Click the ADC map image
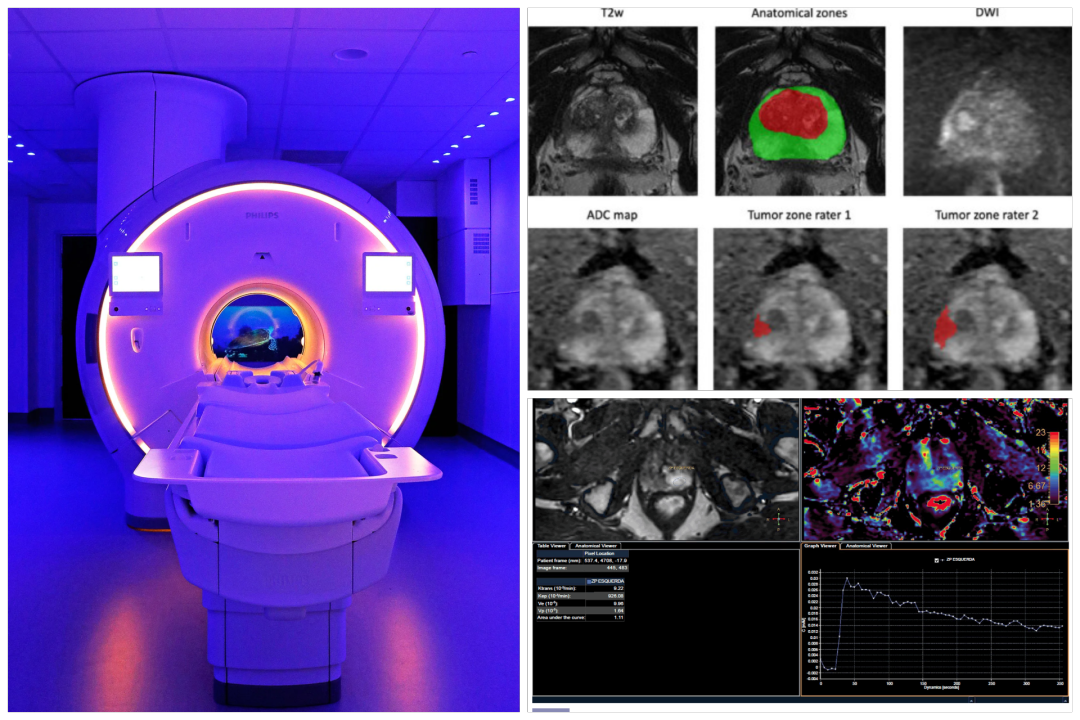Image resolution: width=1080 pixels, height=720 pixels. (612, 308)
